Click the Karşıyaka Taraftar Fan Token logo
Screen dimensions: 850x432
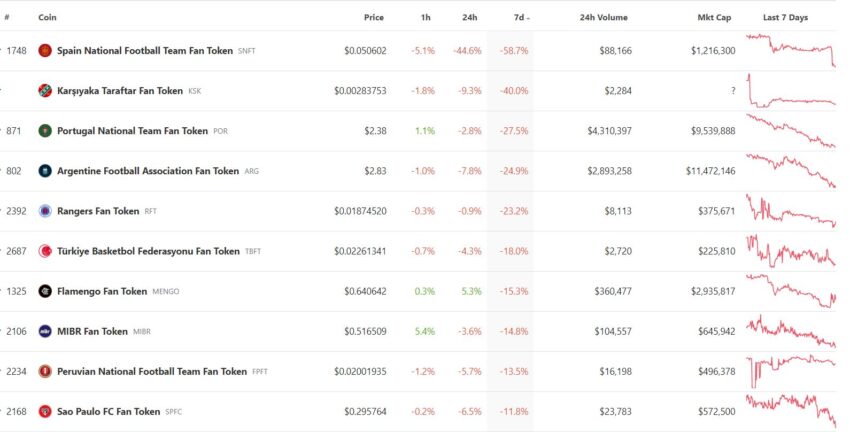pyautogui.click(x=45, y=91)
